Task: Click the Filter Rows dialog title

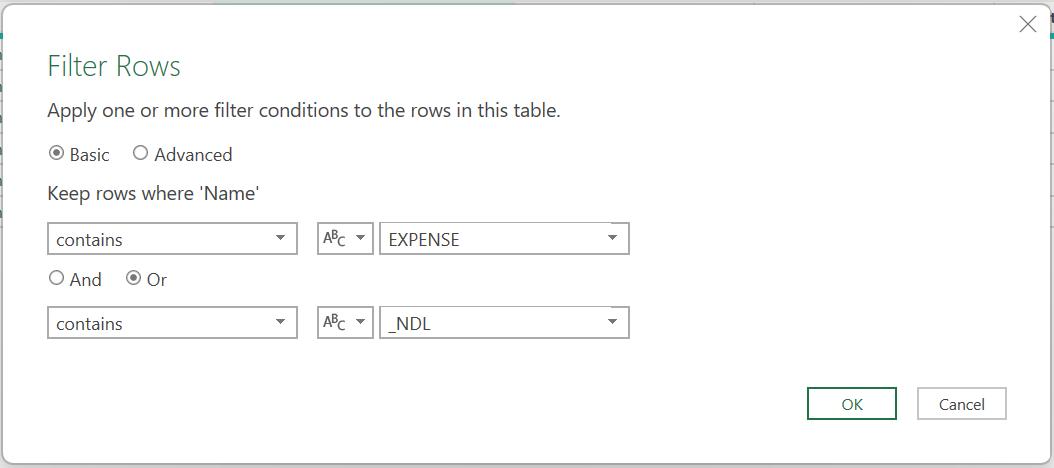Action: [x=114, y=67]
